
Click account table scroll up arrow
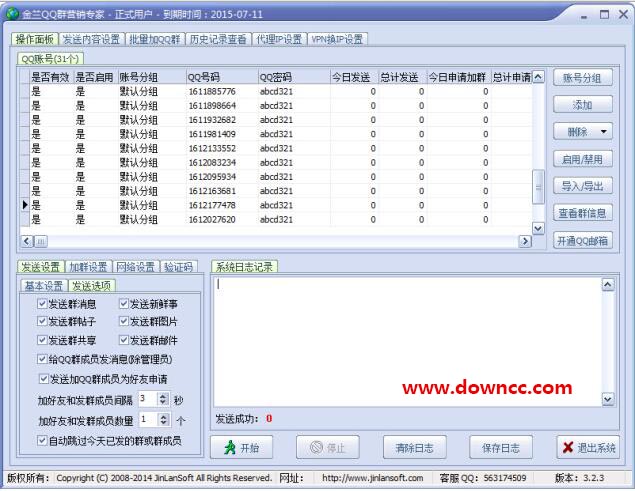(x=538, y=77)
